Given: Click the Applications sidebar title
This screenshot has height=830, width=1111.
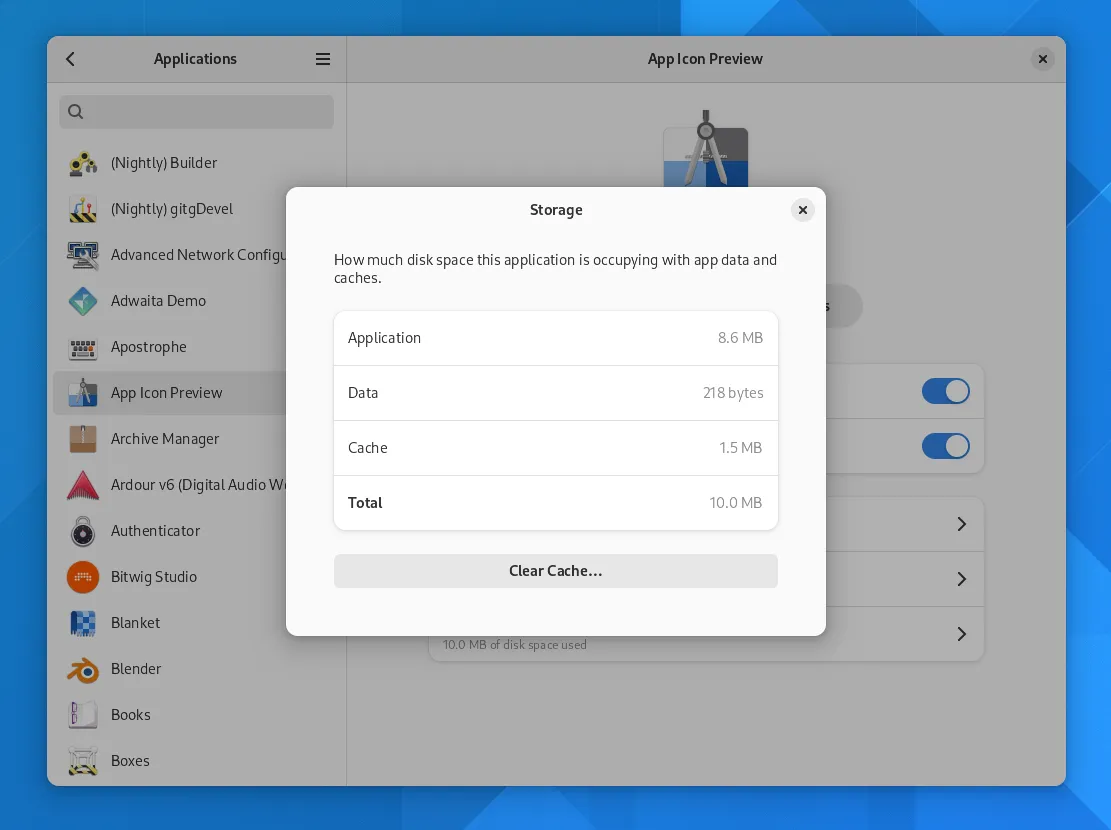Looking at the screenshot, I should point(195,59).
